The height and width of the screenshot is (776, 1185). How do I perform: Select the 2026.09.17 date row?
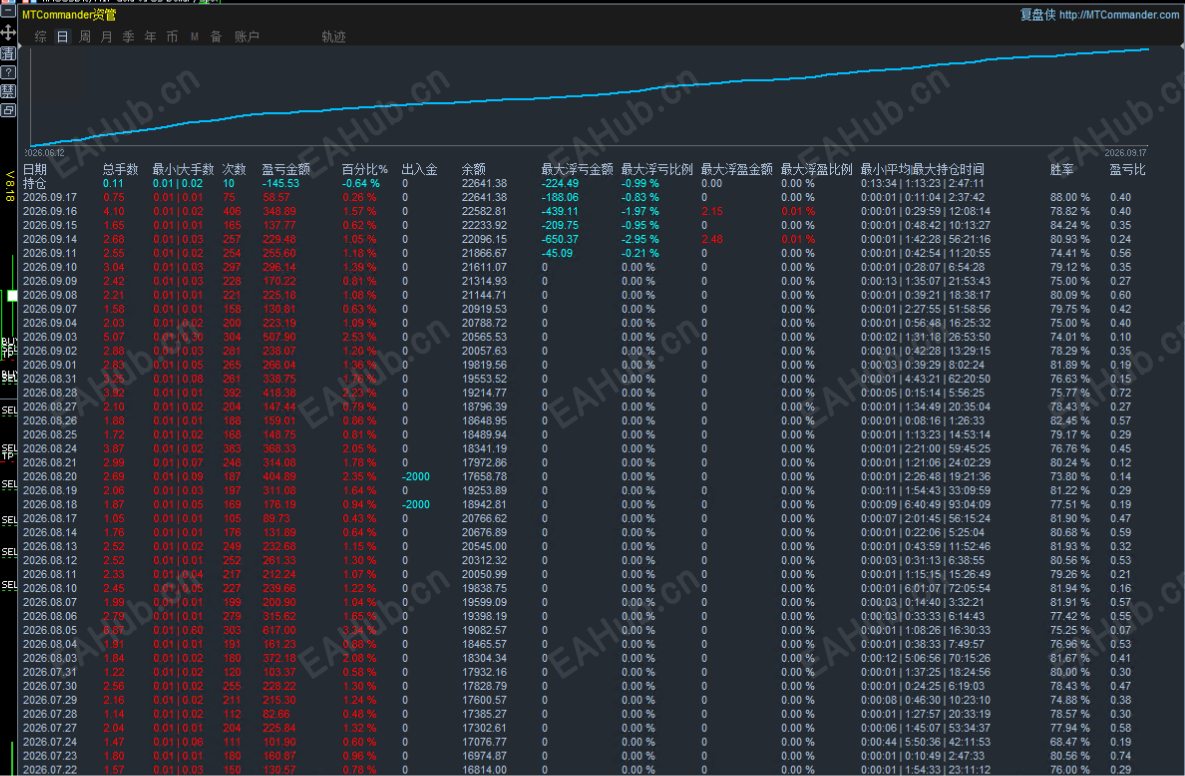pos(50,197)
